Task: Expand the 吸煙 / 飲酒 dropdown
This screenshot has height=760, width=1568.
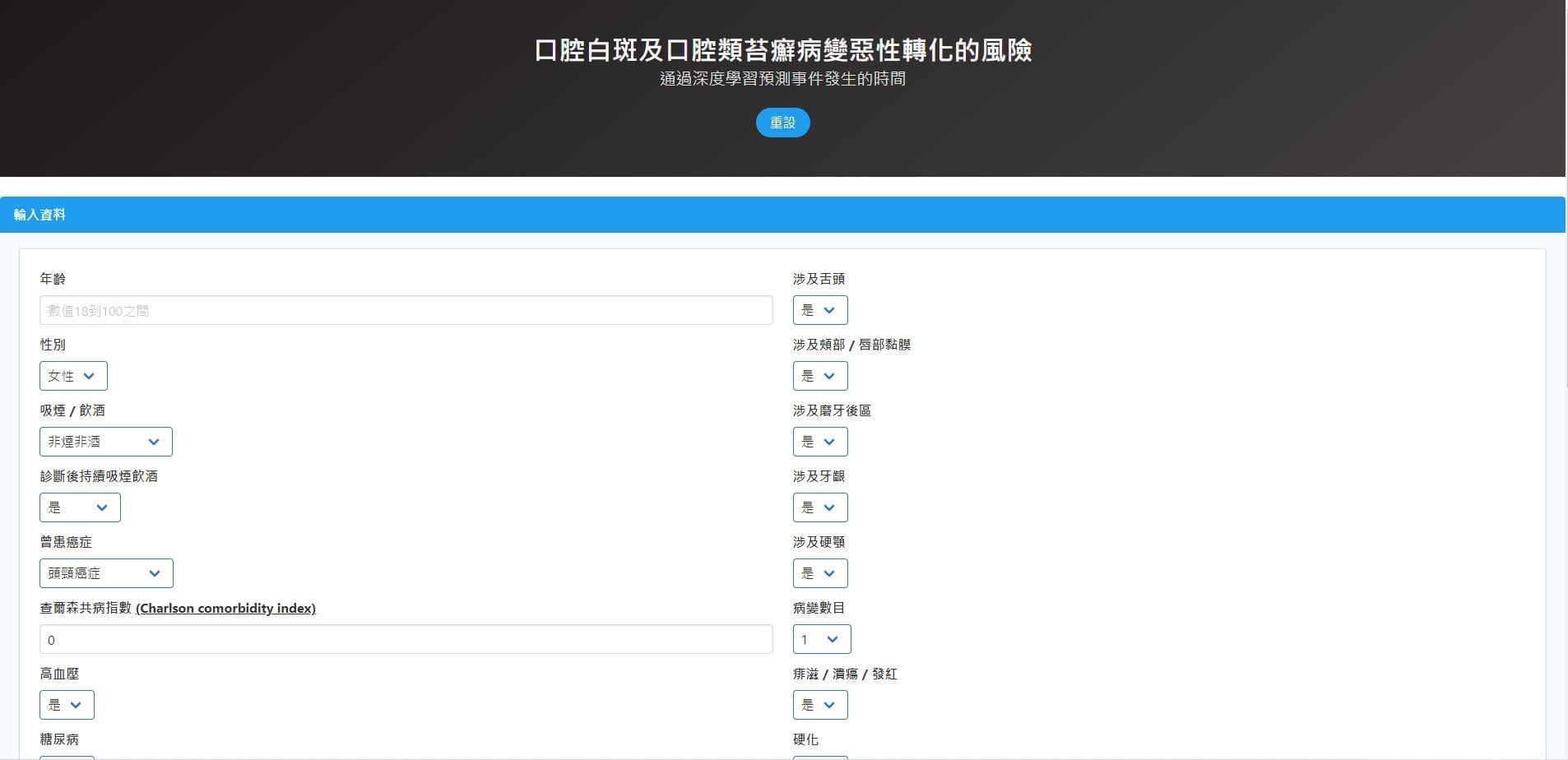Action: coord(105,442)
